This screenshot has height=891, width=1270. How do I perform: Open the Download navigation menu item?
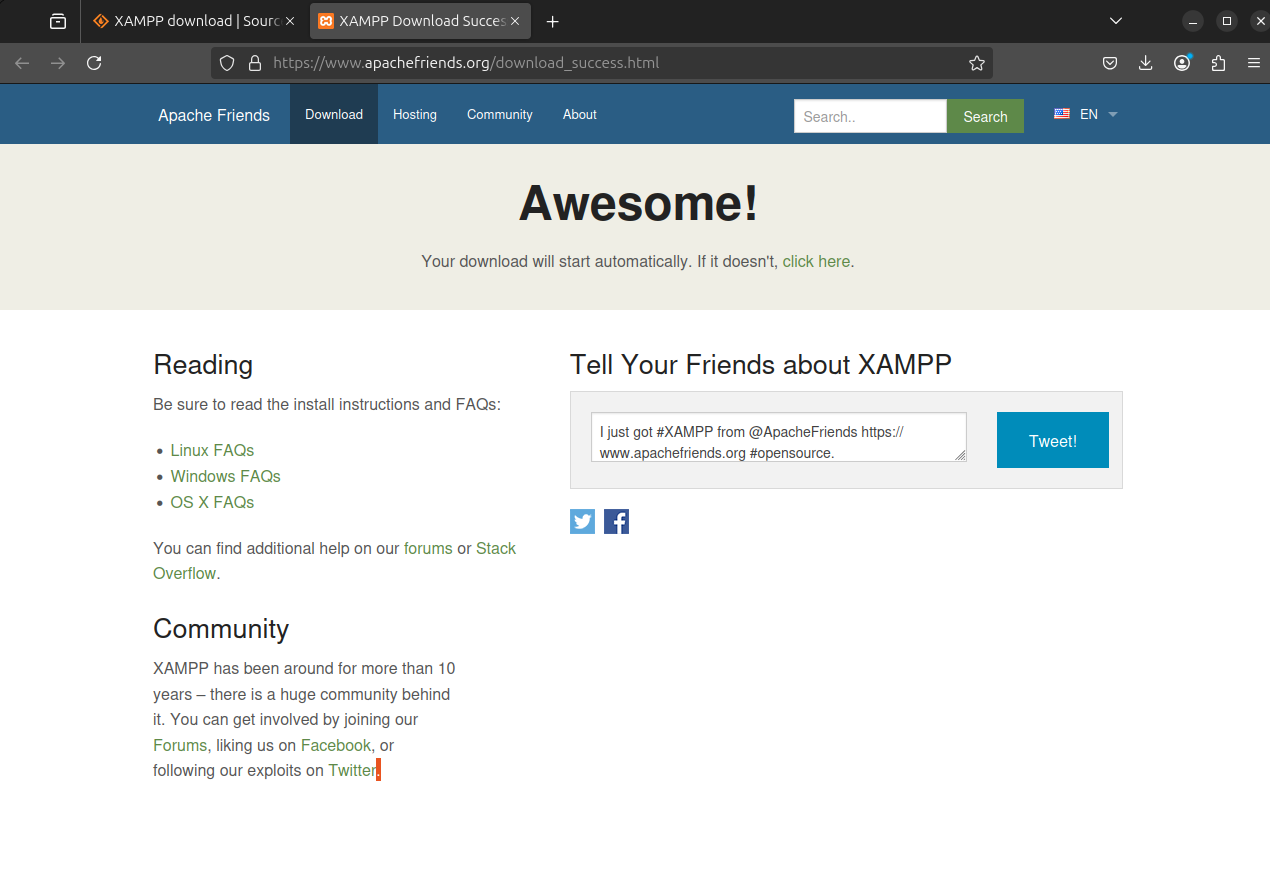[x=334, y=114]
